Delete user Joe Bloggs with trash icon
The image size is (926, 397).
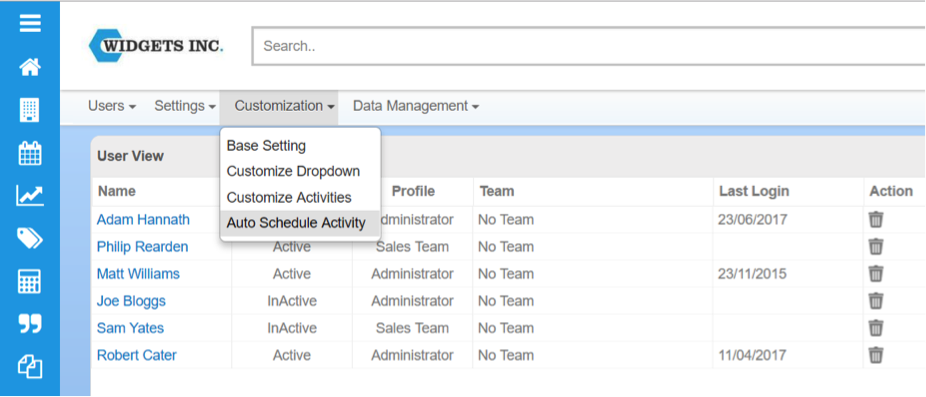(876, 301)
